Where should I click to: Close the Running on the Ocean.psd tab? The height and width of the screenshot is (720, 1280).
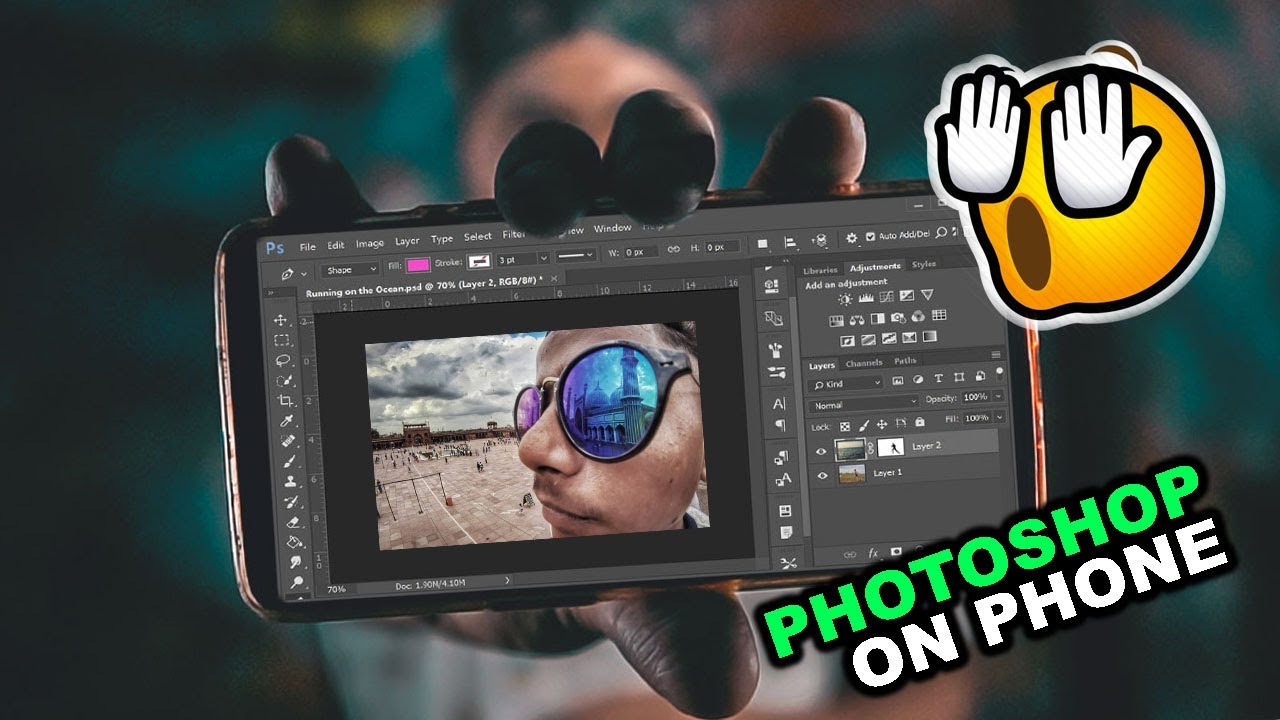[554, 278]
